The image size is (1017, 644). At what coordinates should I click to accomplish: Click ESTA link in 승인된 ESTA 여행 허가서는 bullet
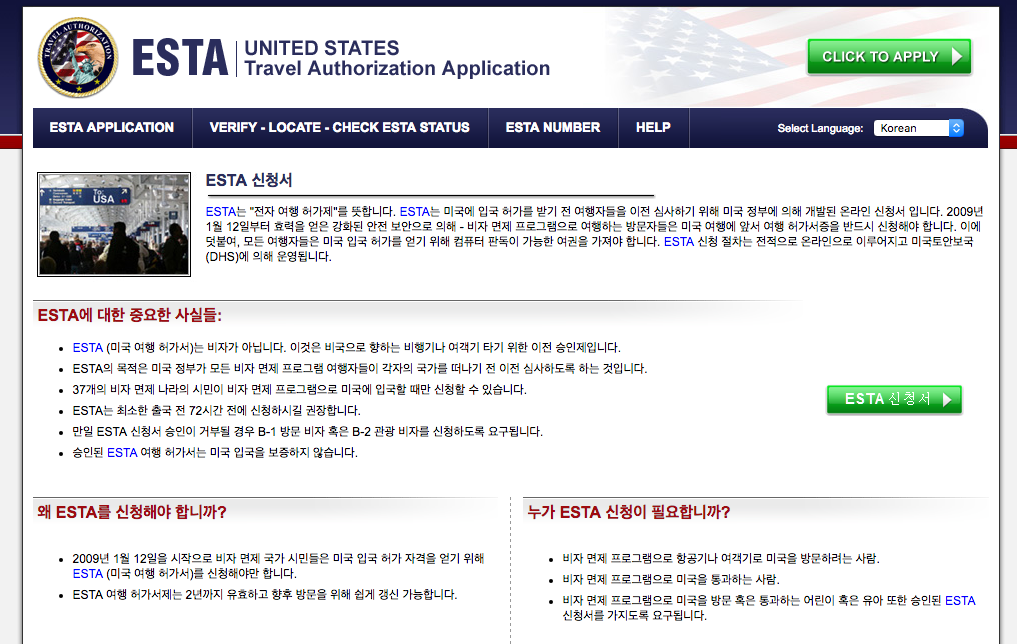click(122, 453)
